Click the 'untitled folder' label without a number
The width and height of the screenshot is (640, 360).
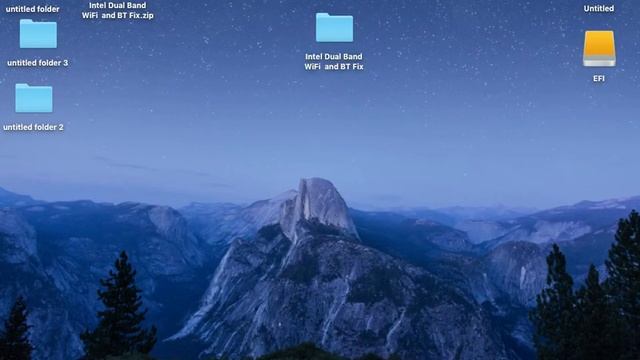(x=33, y=9)
